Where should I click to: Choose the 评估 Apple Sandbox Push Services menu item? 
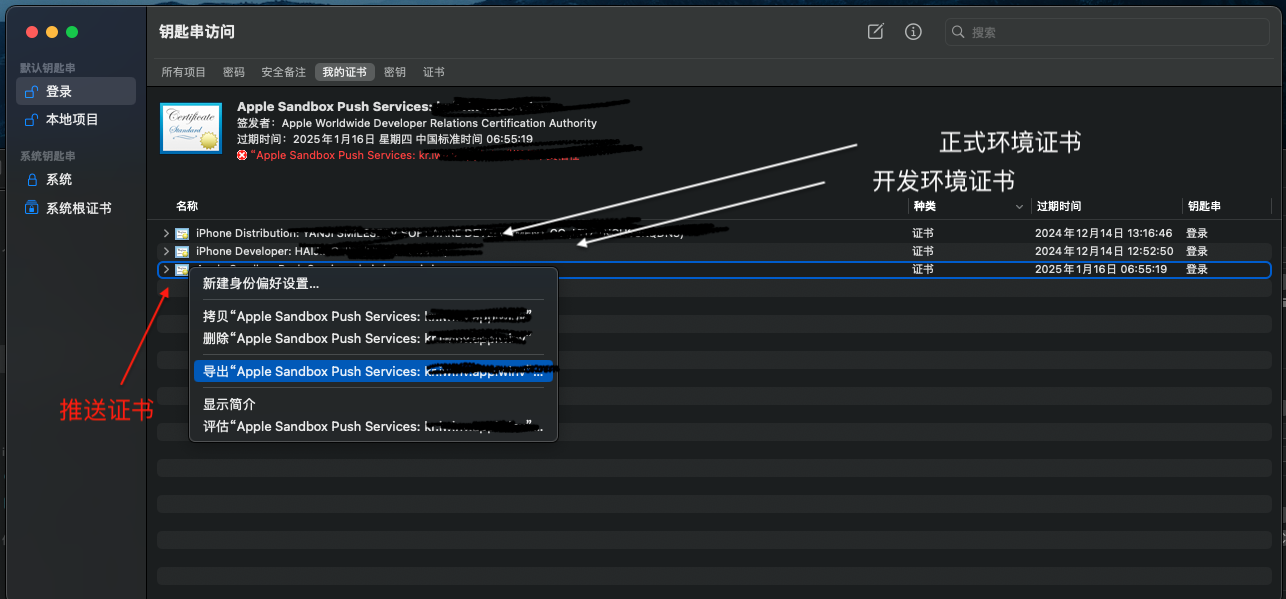[372, 426]
